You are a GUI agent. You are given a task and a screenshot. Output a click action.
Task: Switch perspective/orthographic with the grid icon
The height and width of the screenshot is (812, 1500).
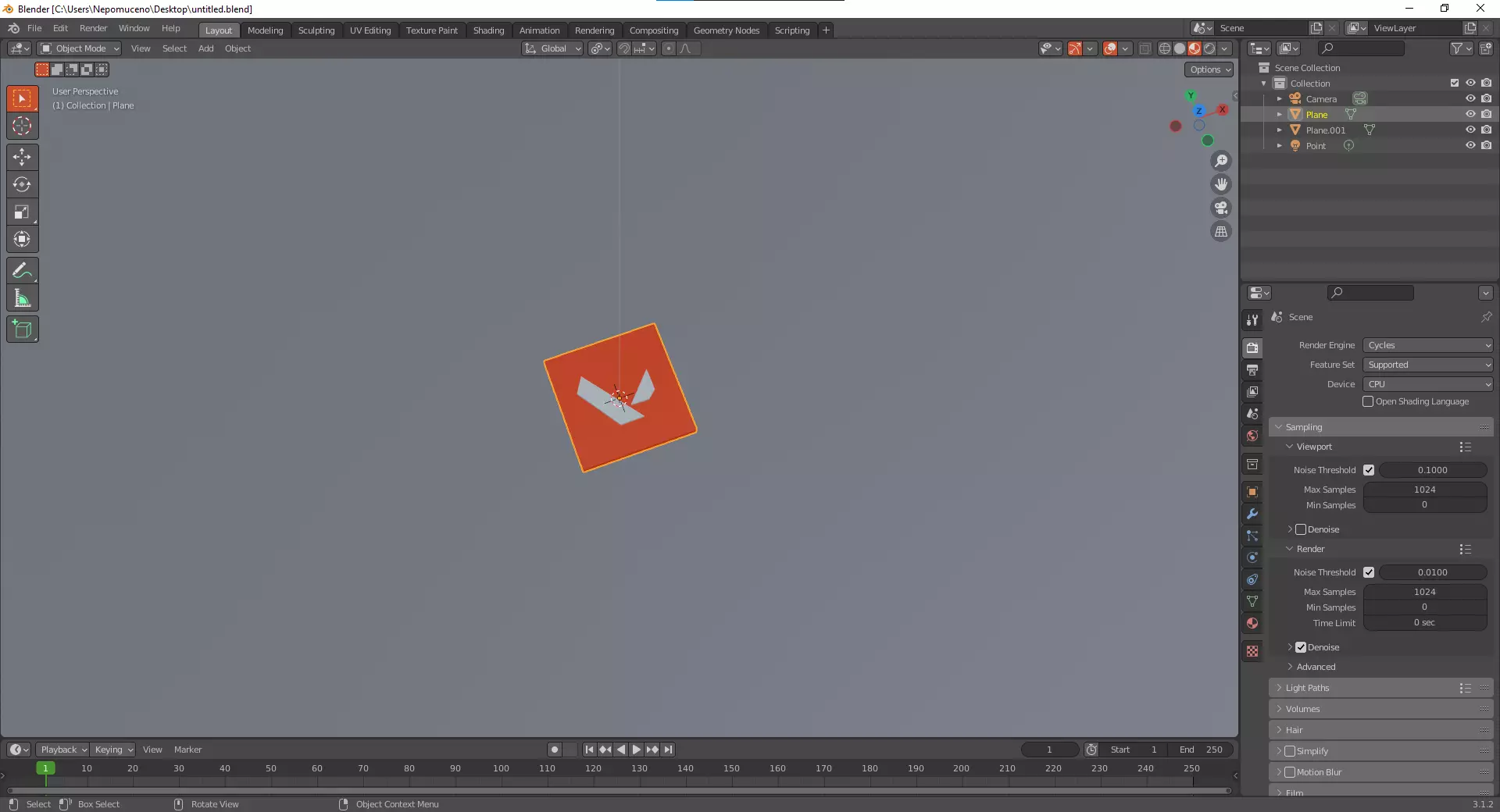coord(1221,231)
